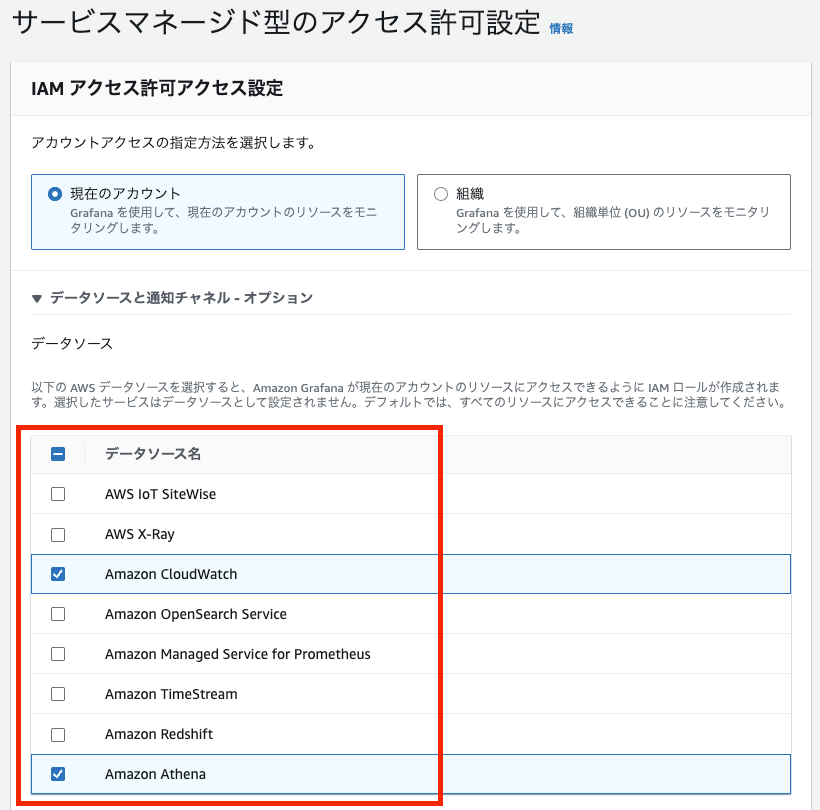The height and width of the screenshot is (810, 820).
Task: Check the AWS IoT SiteWise checkbox
Action: pyautogui.click(x=58, y=494)
